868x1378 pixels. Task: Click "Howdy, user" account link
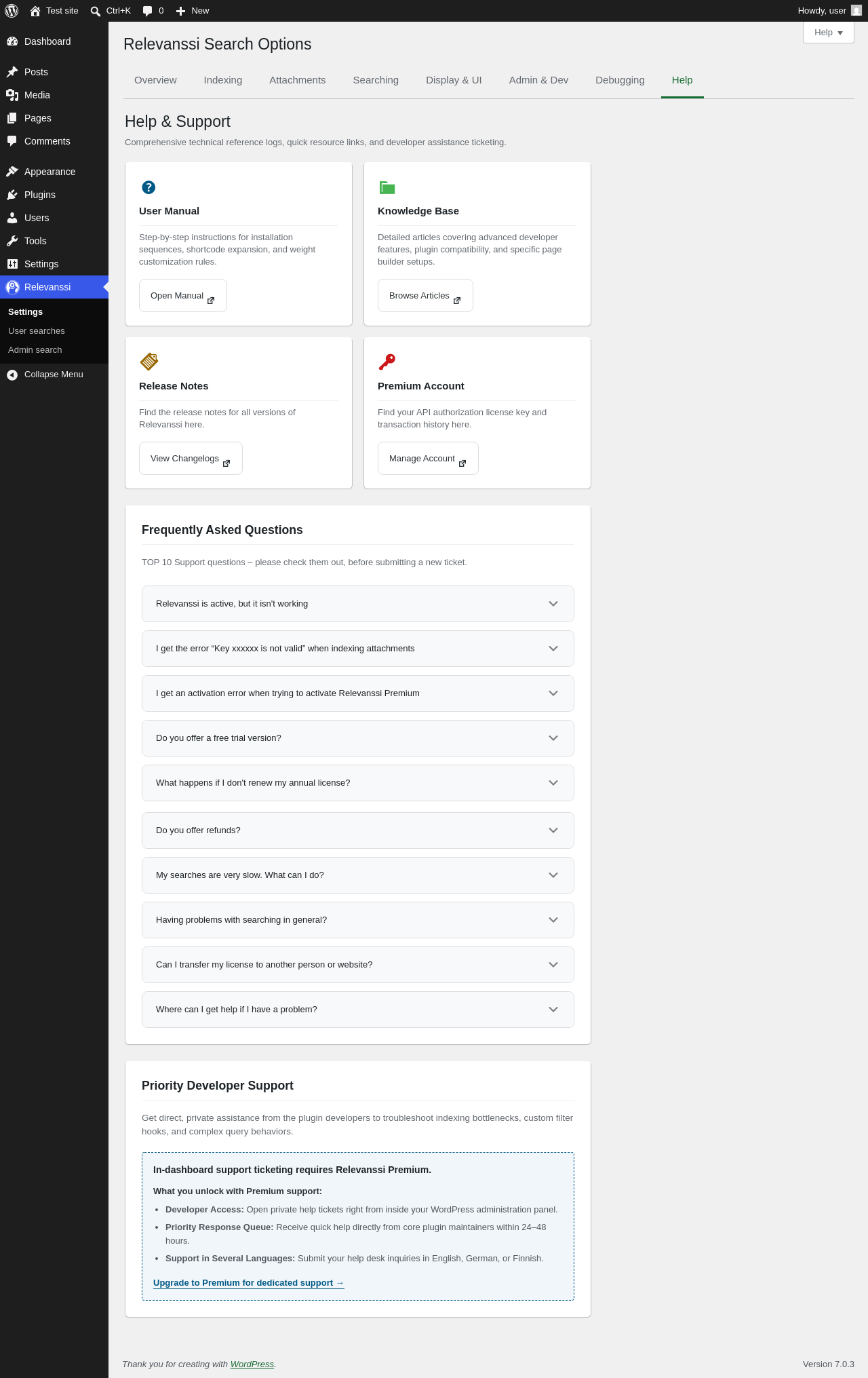point(822,11)
